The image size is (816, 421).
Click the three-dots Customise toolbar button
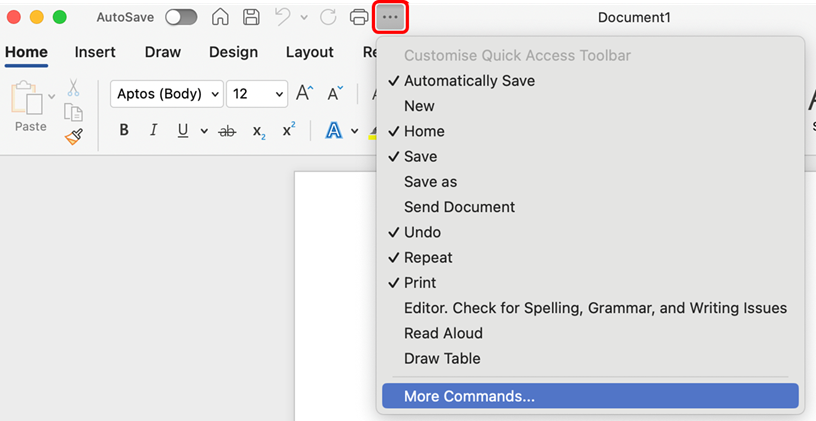[390, 17]
